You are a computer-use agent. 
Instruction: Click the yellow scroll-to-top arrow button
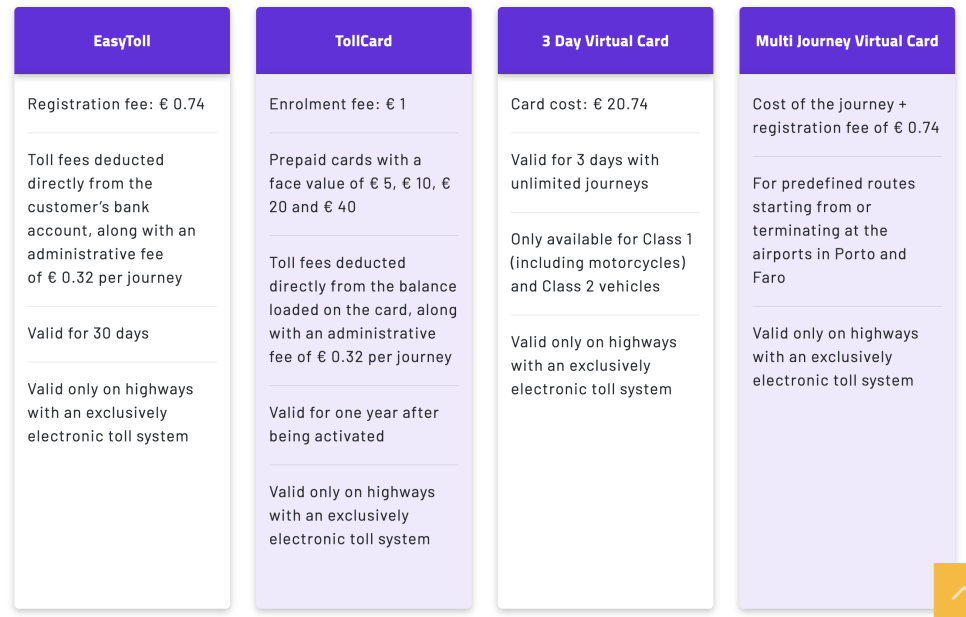click(x=951, y=590)
